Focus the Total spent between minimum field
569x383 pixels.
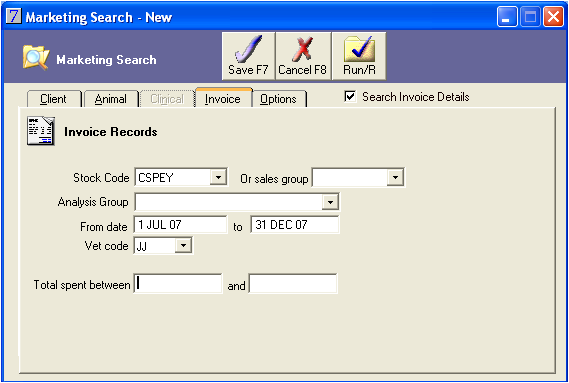tap(178, 284)
